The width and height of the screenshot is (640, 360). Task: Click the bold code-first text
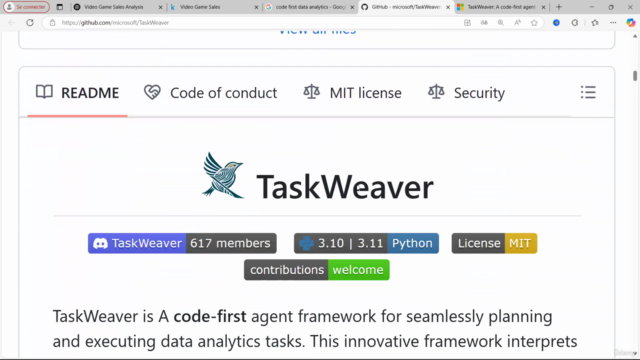point(210,316)
